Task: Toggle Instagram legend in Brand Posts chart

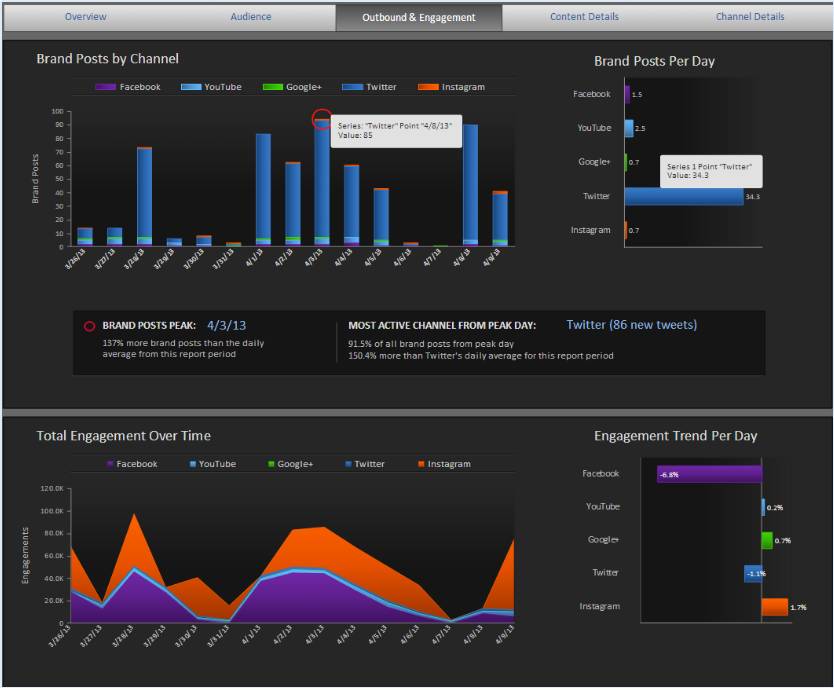Action: point(451,87)
